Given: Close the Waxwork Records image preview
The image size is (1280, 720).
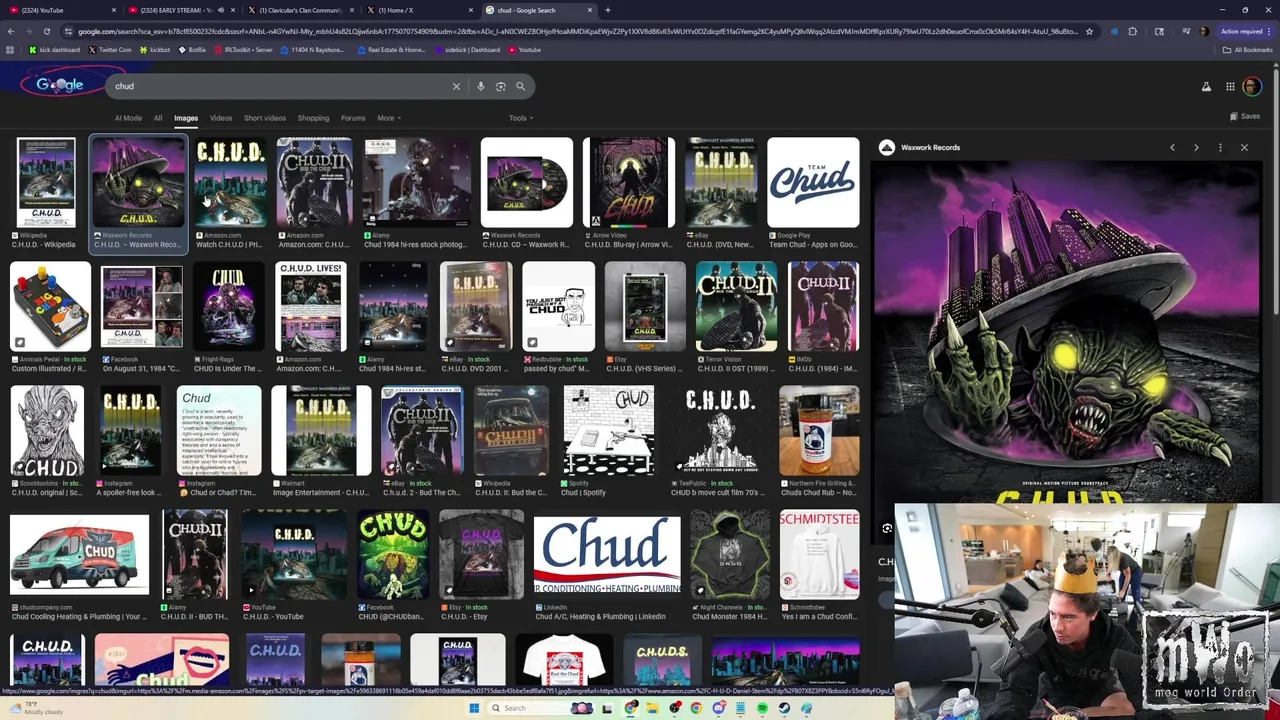Looking at the screenshot, I should pos(1244,148).
